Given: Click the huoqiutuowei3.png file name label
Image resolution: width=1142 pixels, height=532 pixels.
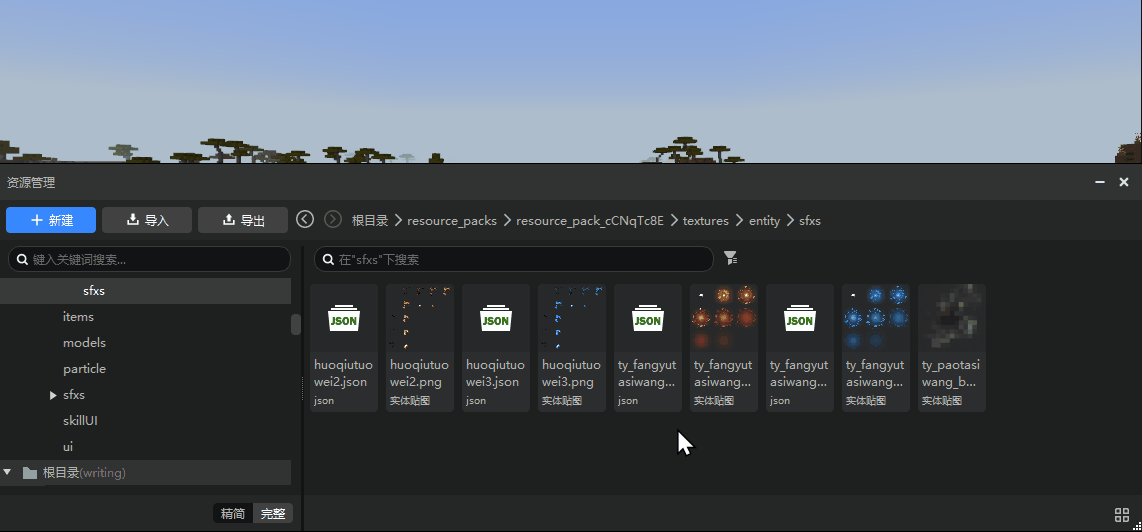Looking at the screenshot, I should pos(572,373).
